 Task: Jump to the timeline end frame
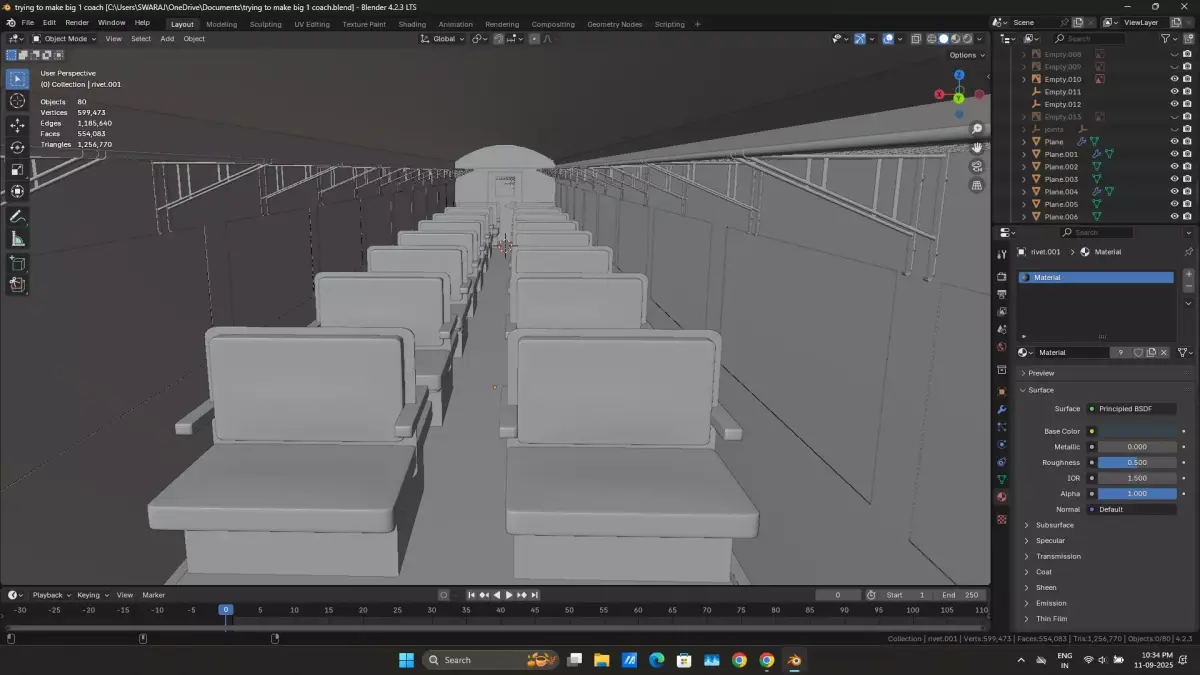(535, 595)
